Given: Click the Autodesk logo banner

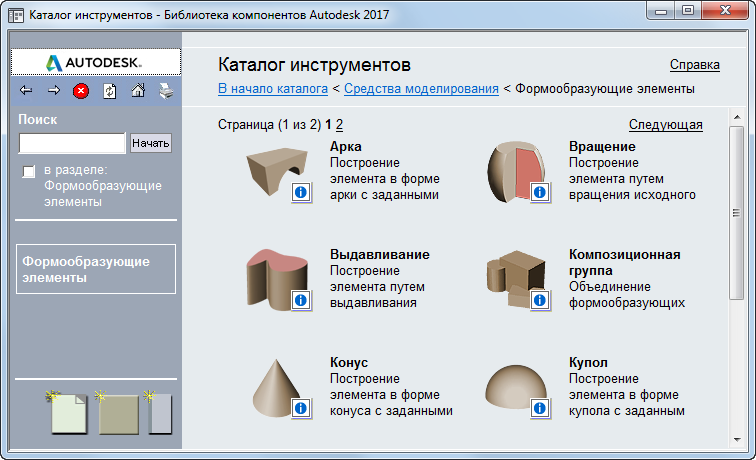Looking at the screenshot, I should [96, 62].
